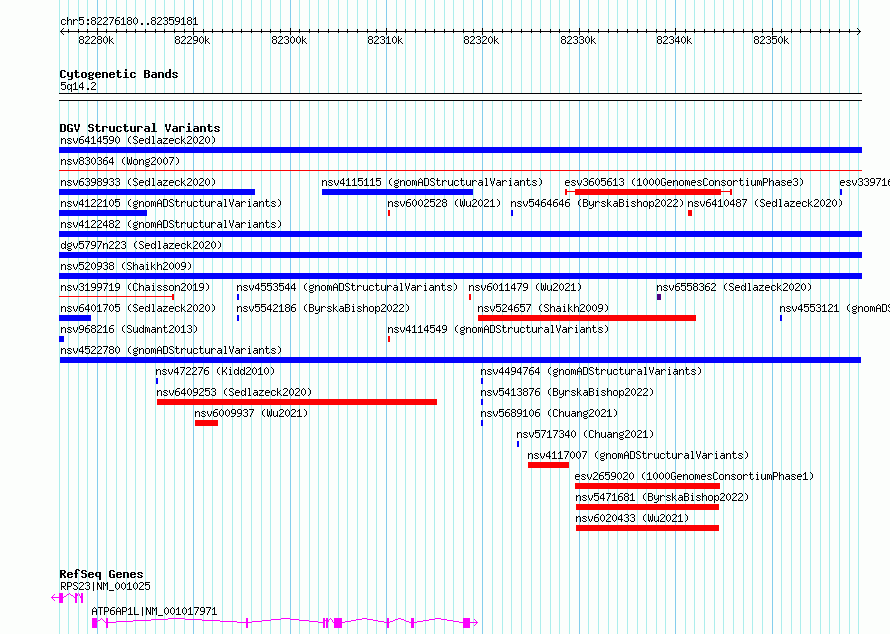Click the red bar of nsv4117007
The width and height of the screenshot is (890, 634).
548,465
